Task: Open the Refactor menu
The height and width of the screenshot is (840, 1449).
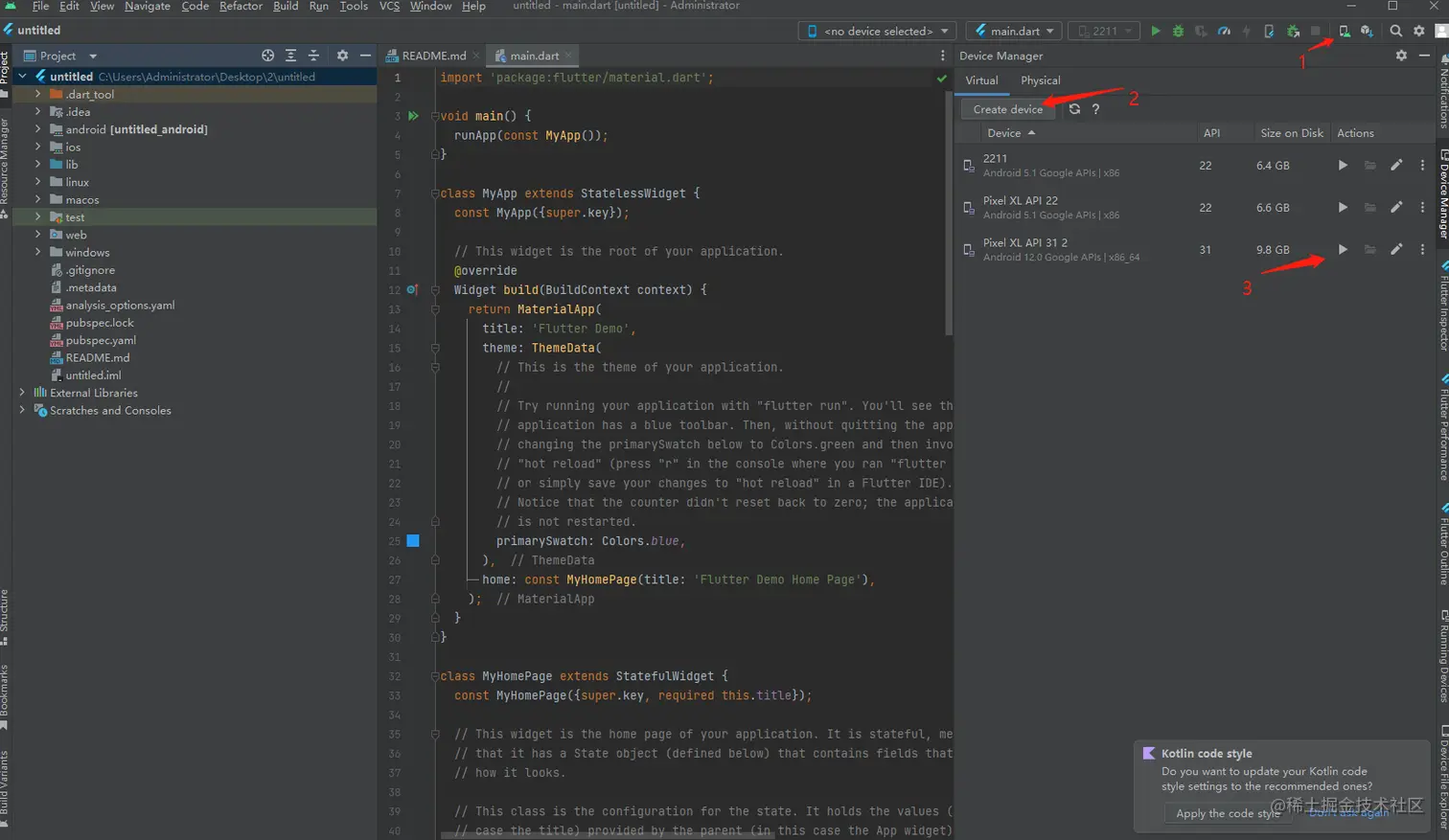Action: click(241, 6)
